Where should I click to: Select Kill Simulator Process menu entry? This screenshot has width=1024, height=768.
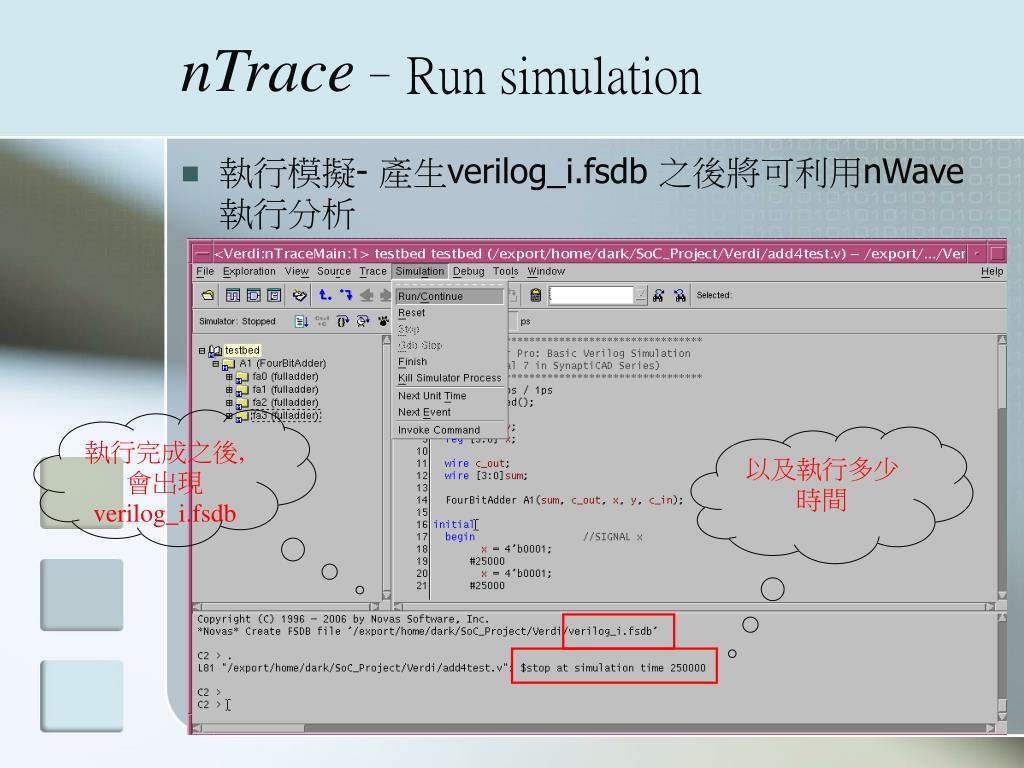click(449, 378)
